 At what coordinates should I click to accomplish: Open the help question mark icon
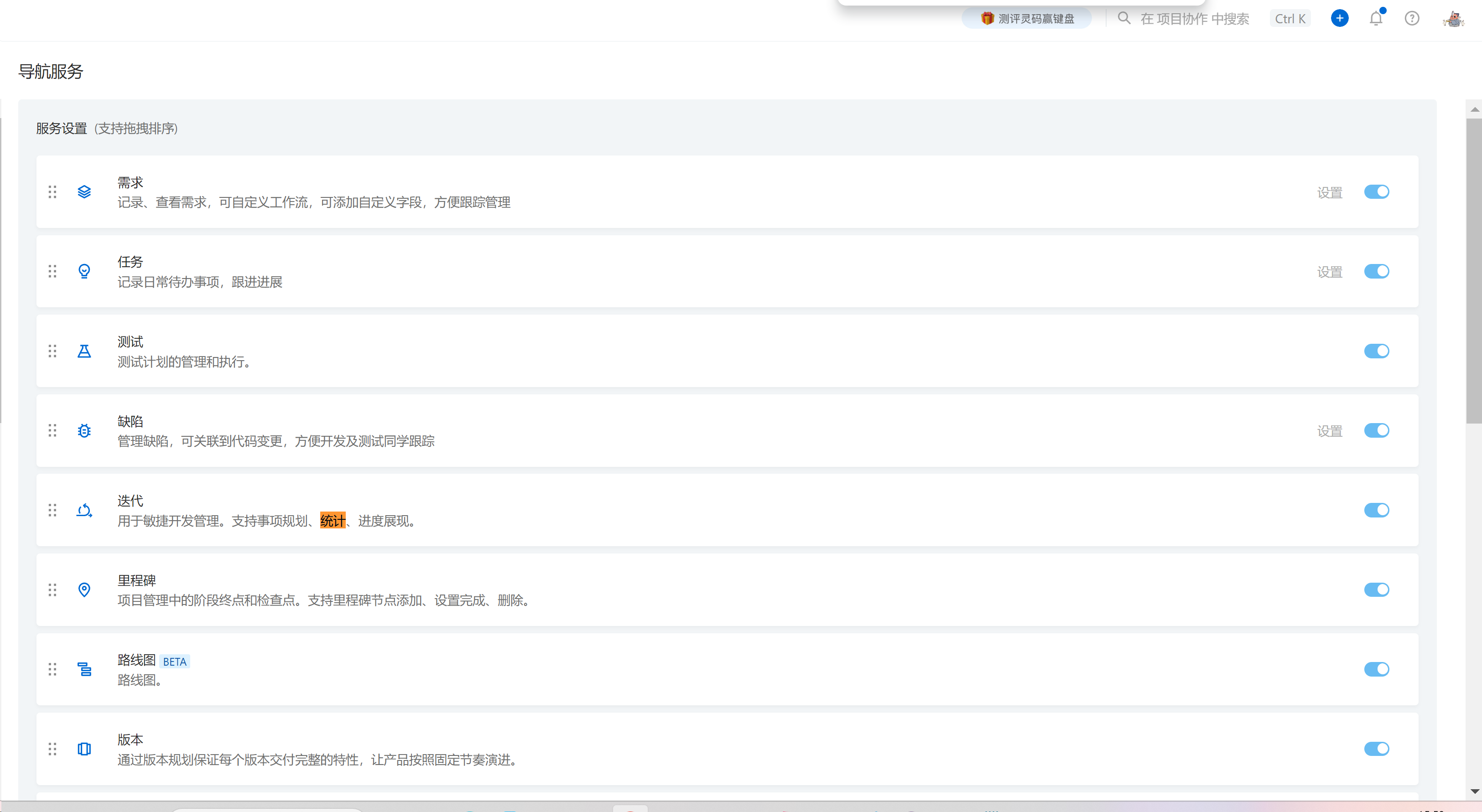(x=1412, y=18)
